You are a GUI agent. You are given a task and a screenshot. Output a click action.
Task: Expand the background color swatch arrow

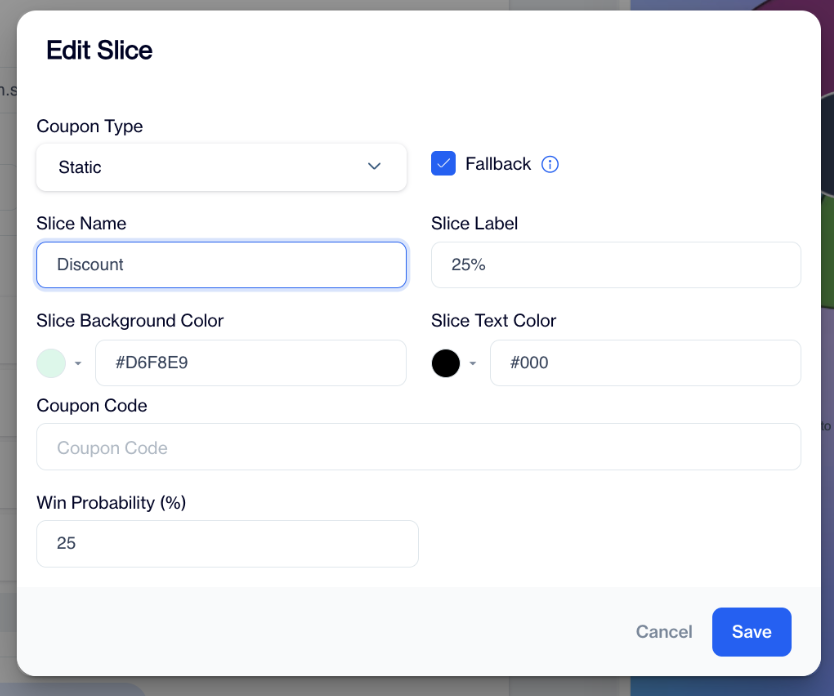[x=78, y=363]
